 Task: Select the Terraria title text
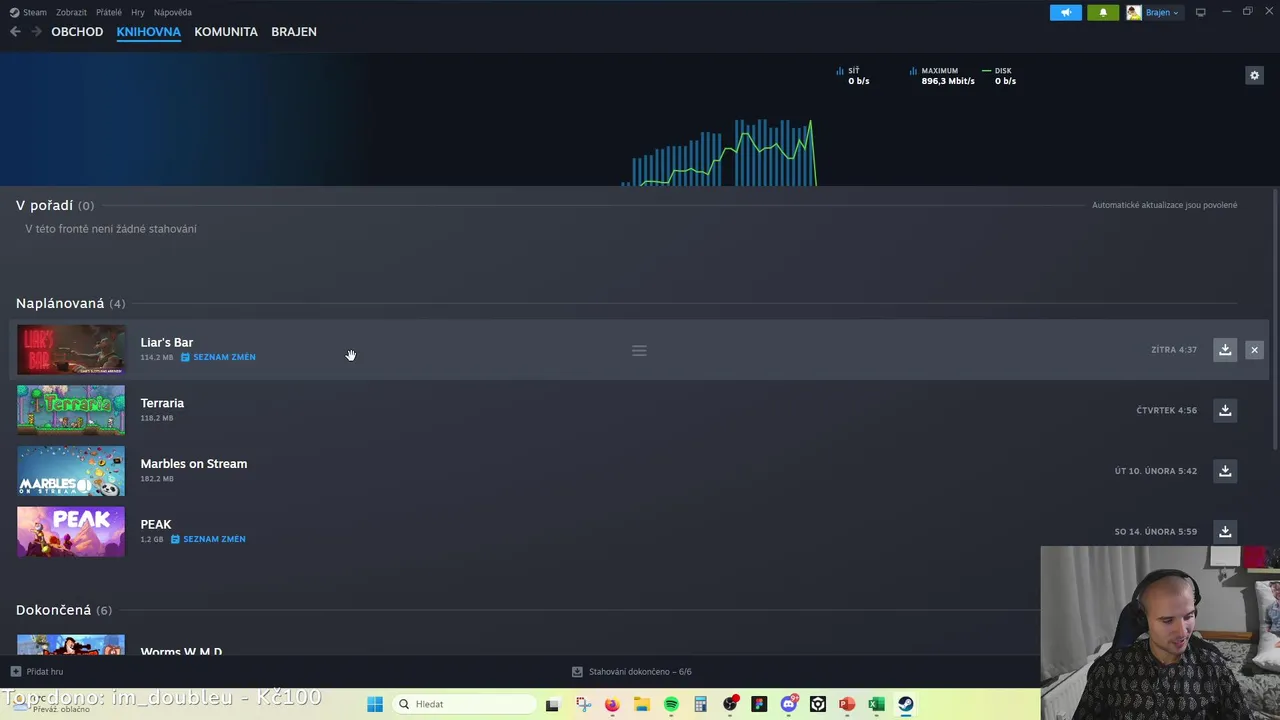(x=162, y=403)
